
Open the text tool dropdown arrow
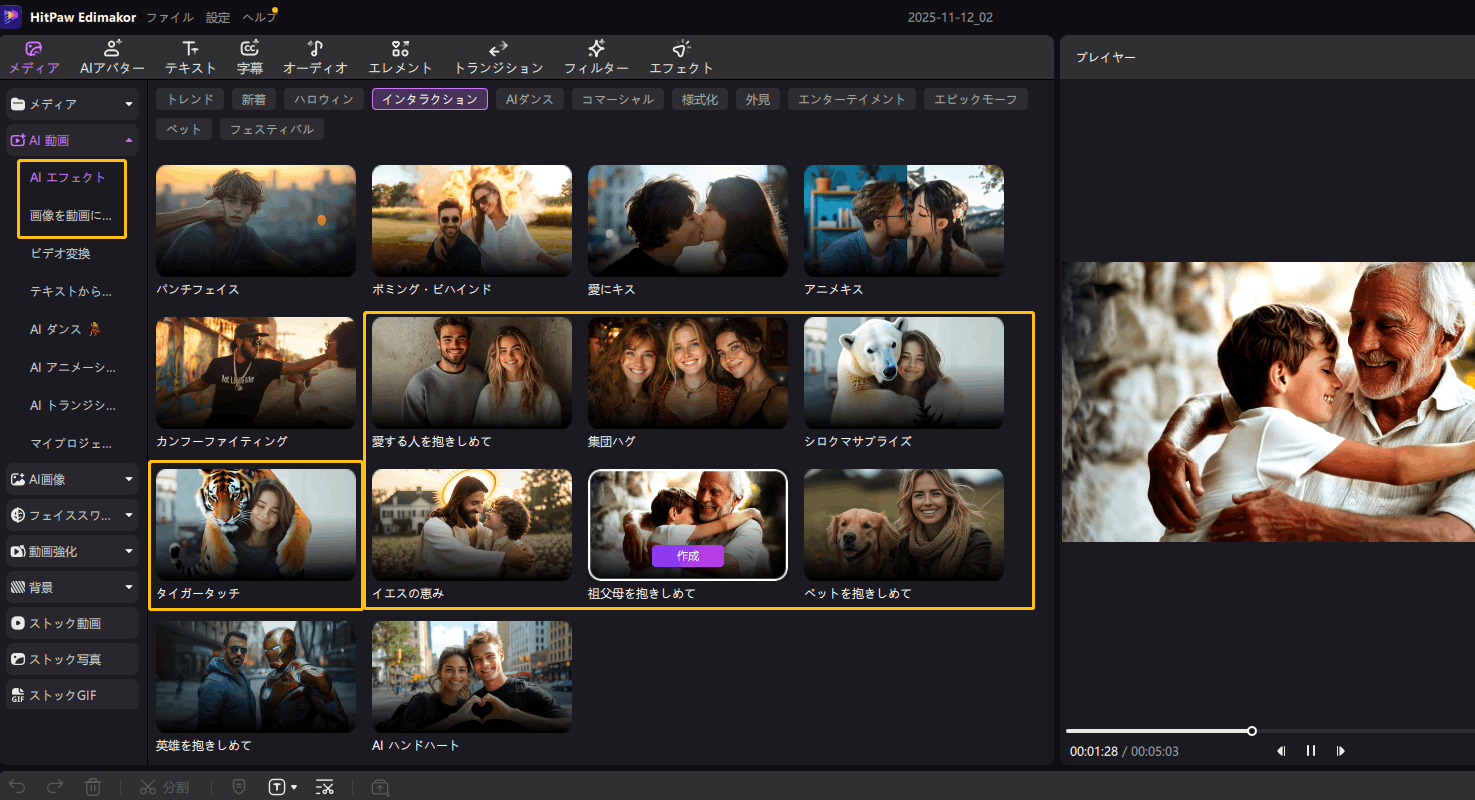[x=294, y=788]
